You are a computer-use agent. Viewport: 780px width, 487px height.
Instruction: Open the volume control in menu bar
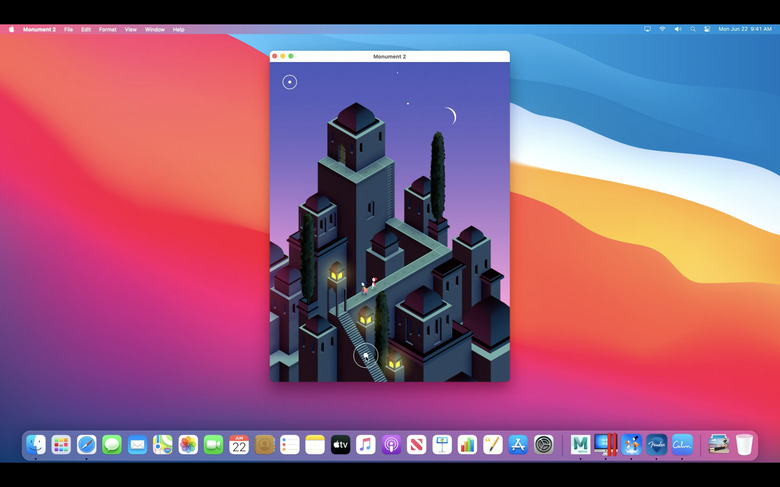677,29
